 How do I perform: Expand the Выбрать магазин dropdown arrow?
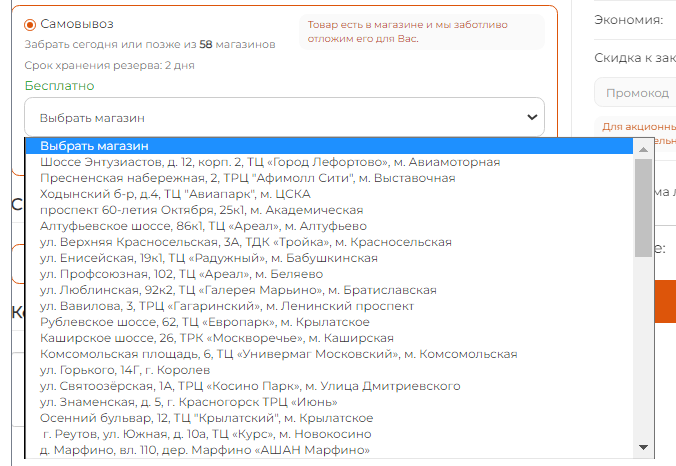[x=530, y=117]
